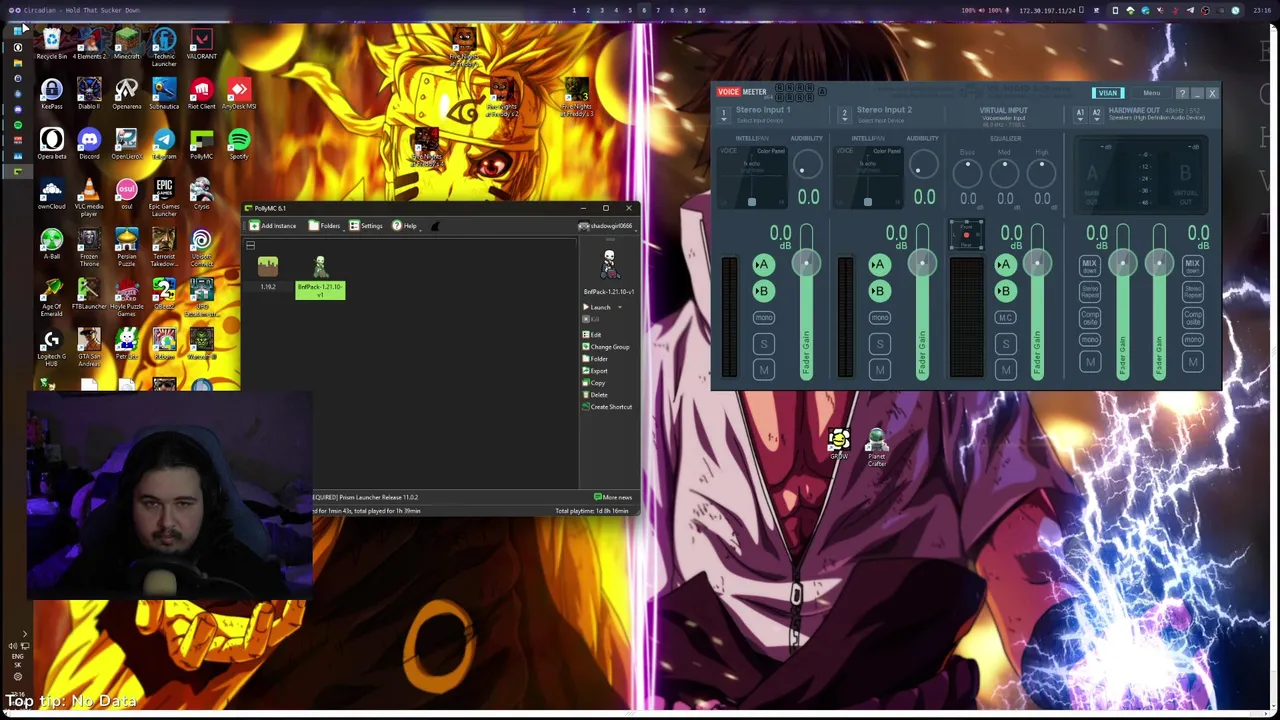Select the Logitech G HUB desktop icon

(x=51, y=347)
